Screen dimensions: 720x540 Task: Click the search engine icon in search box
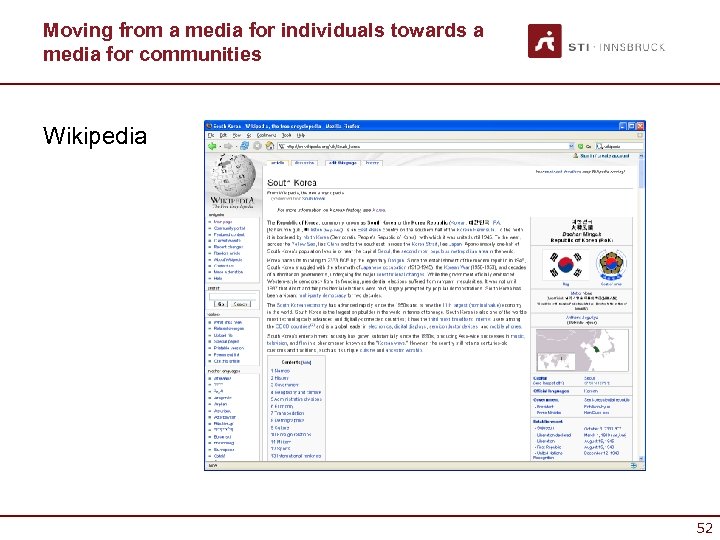click(x=599, y=146)
